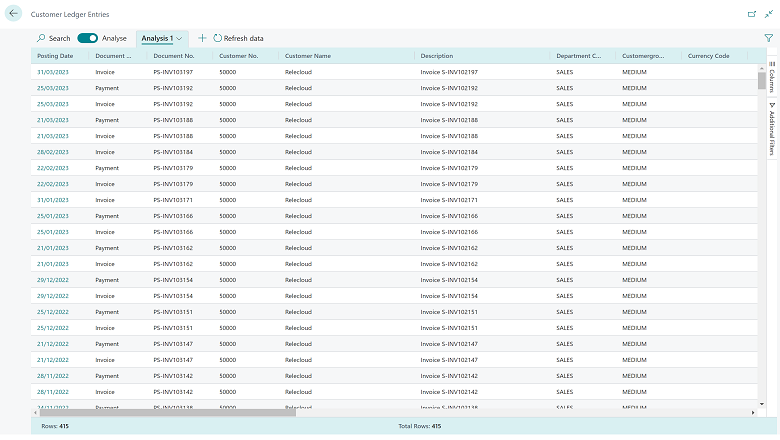The height and width of the screenshot is (440, 780).
Task: Select document number PS-INV103184
Action: pos(173,152)
